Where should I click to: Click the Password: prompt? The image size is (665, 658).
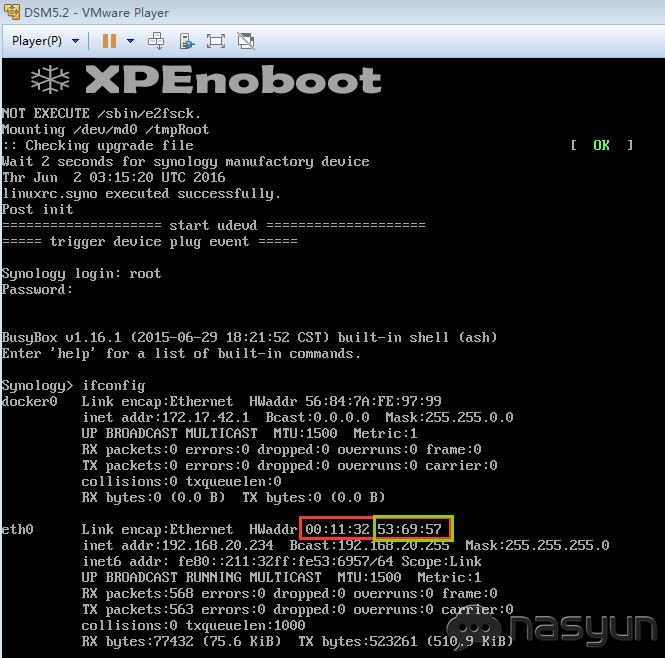[x=37, y=290]
